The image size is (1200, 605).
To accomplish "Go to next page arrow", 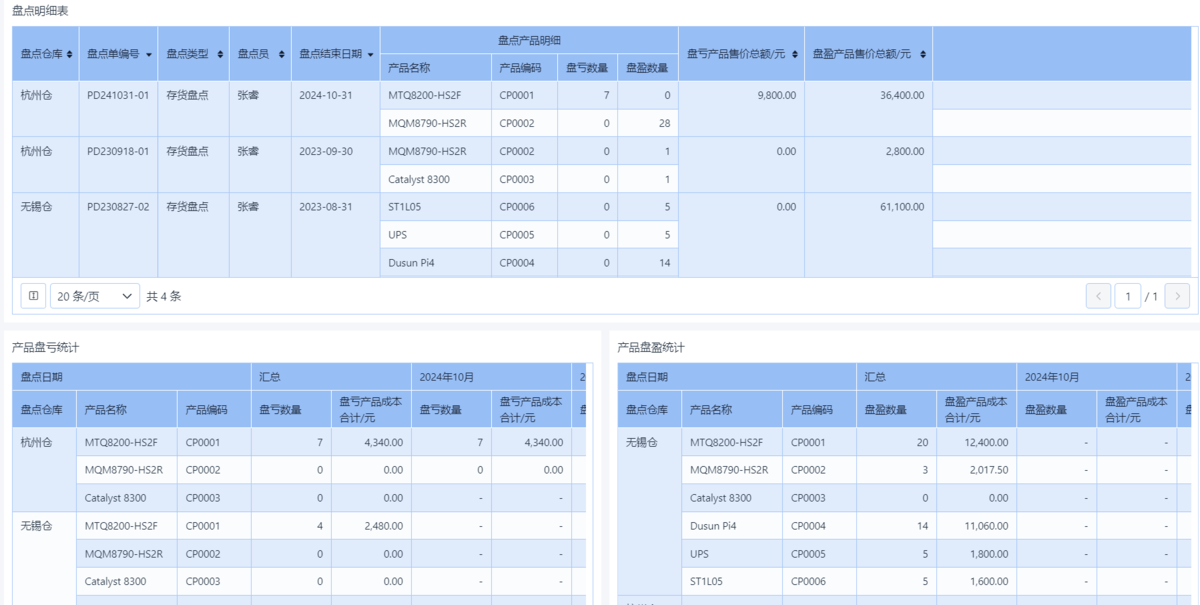I will pyautogui.click(x=1177, y=296).
